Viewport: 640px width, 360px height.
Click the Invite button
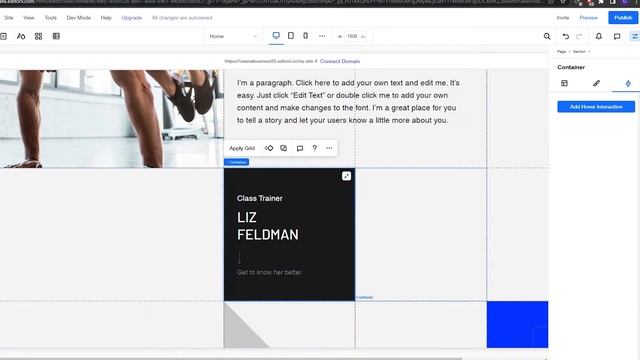pyautogui.click(x=563, y=18)
